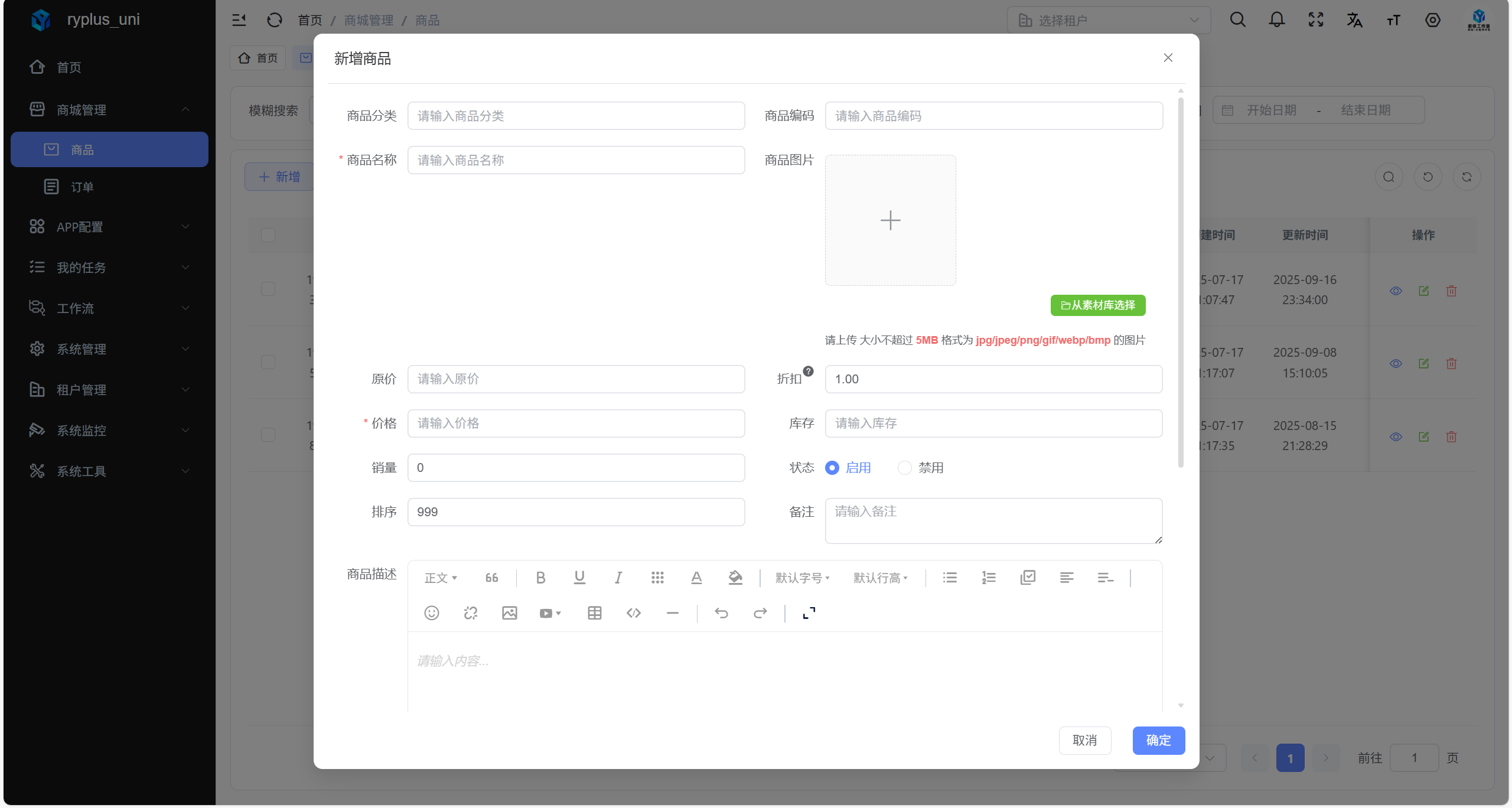Open the 订单 menu item in sidebar
Screen dimensions: 1512x808
click(82, 187)
